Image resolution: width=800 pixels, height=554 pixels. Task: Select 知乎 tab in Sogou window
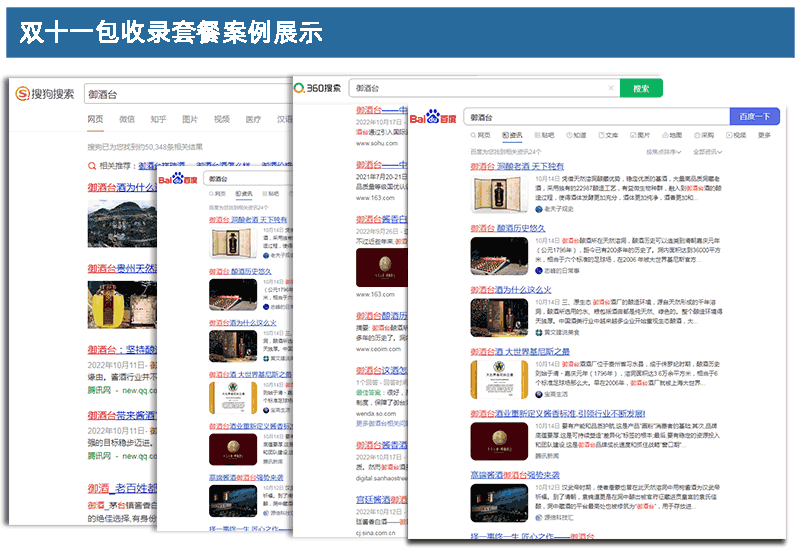158,119
